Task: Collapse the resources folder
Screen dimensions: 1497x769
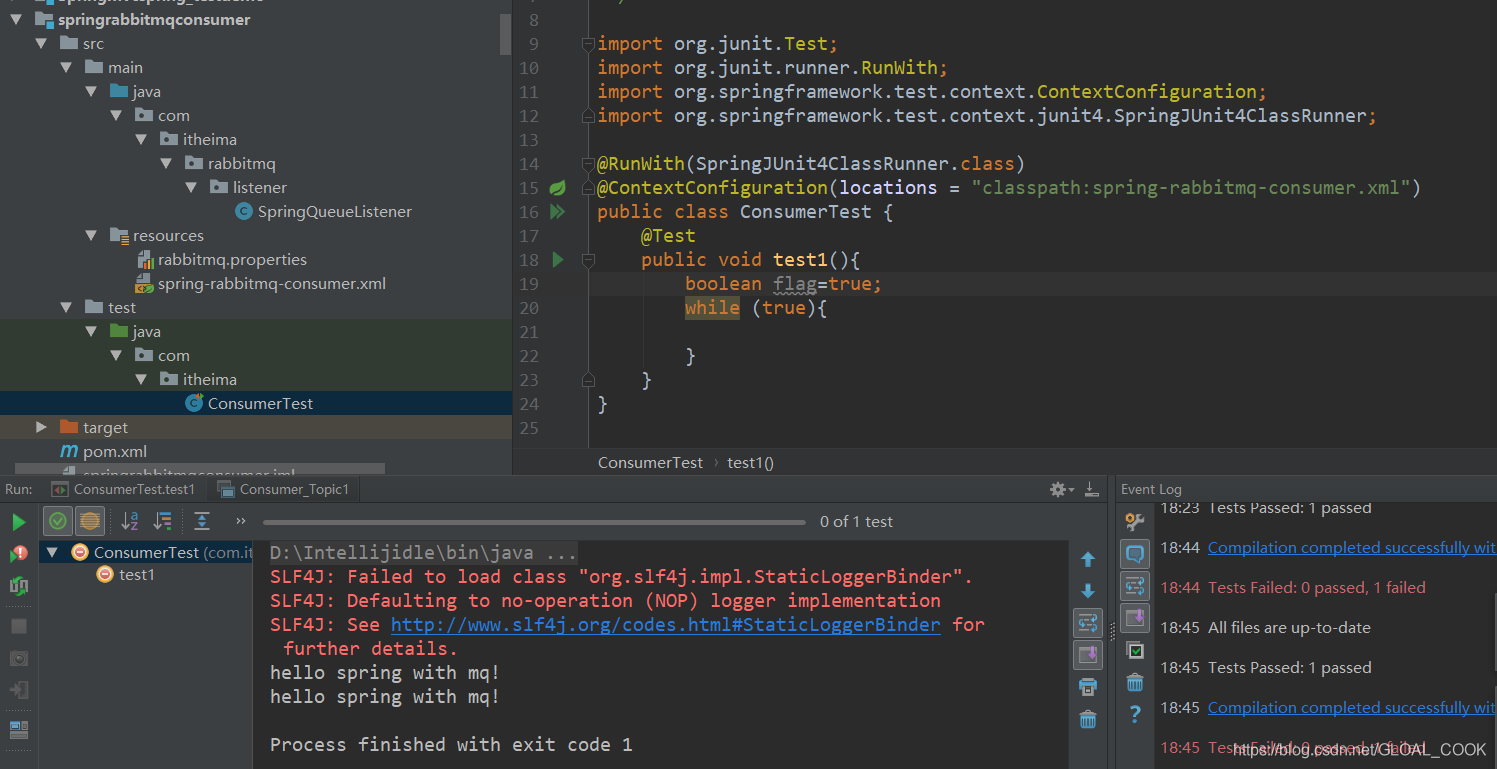Action: pos(91,236)
